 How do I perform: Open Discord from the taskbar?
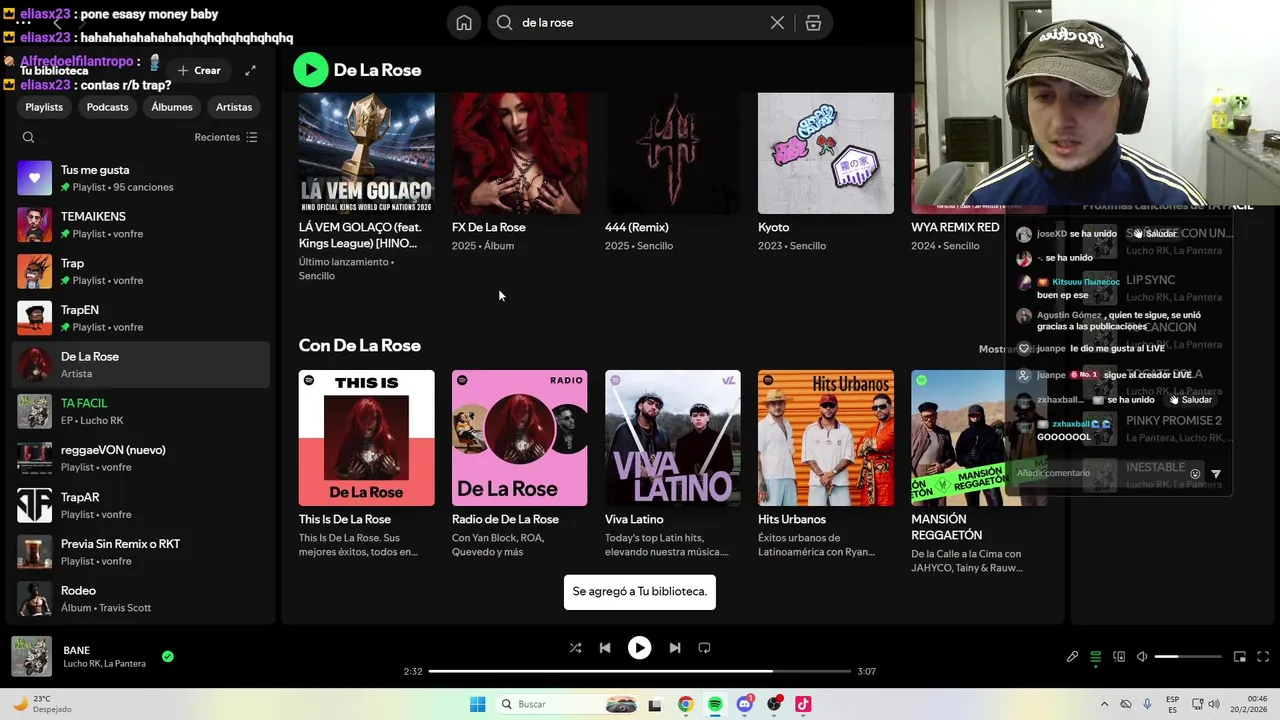tap(744, 704)
